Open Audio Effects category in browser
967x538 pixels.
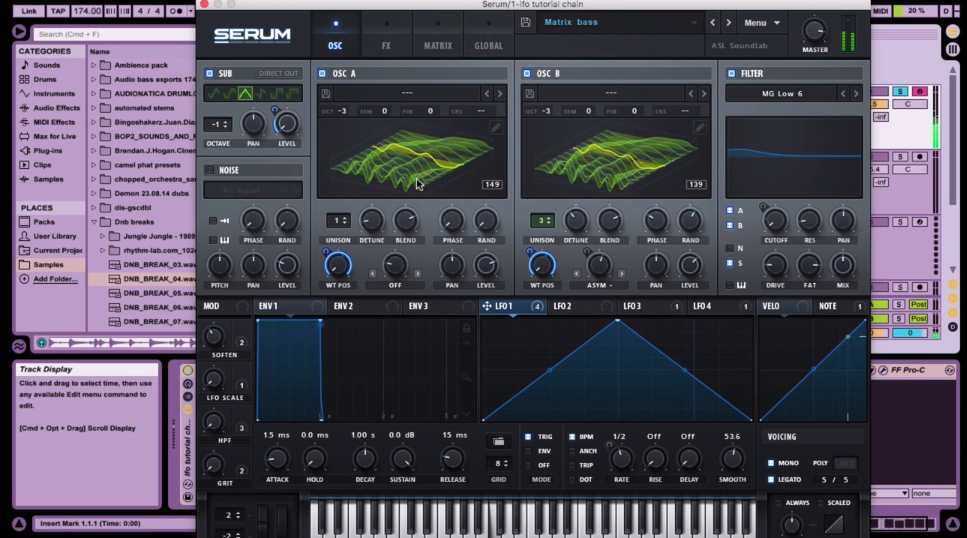click(56, 107)
